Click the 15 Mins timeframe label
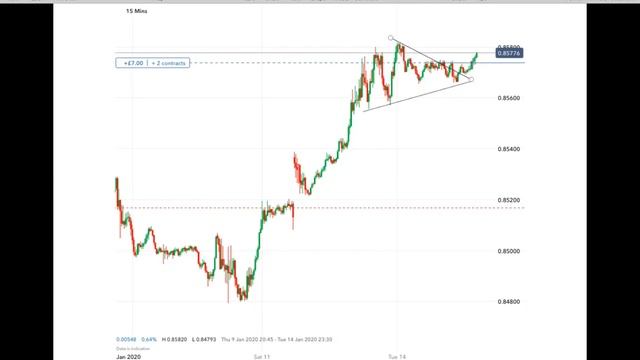The width and height of the screenshot is (640, 360). pos(136,11)
